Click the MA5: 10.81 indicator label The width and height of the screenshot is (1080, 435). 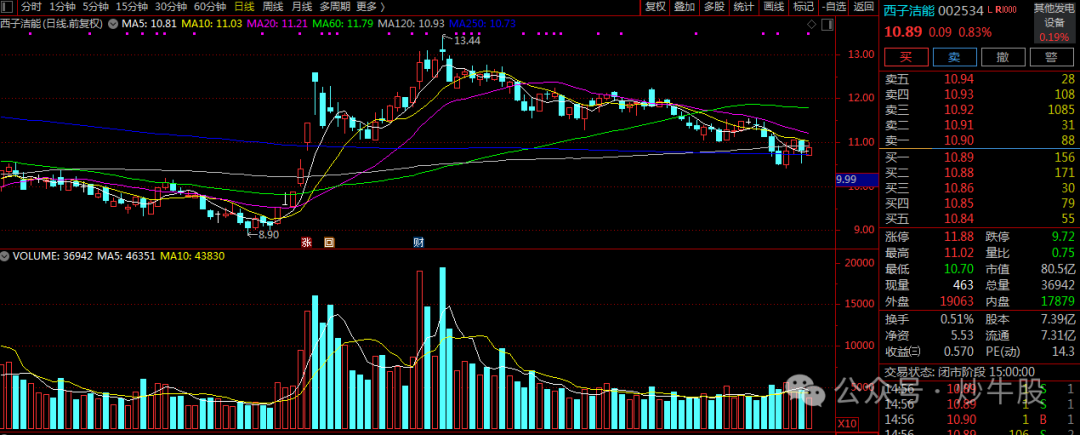[147, 23]
